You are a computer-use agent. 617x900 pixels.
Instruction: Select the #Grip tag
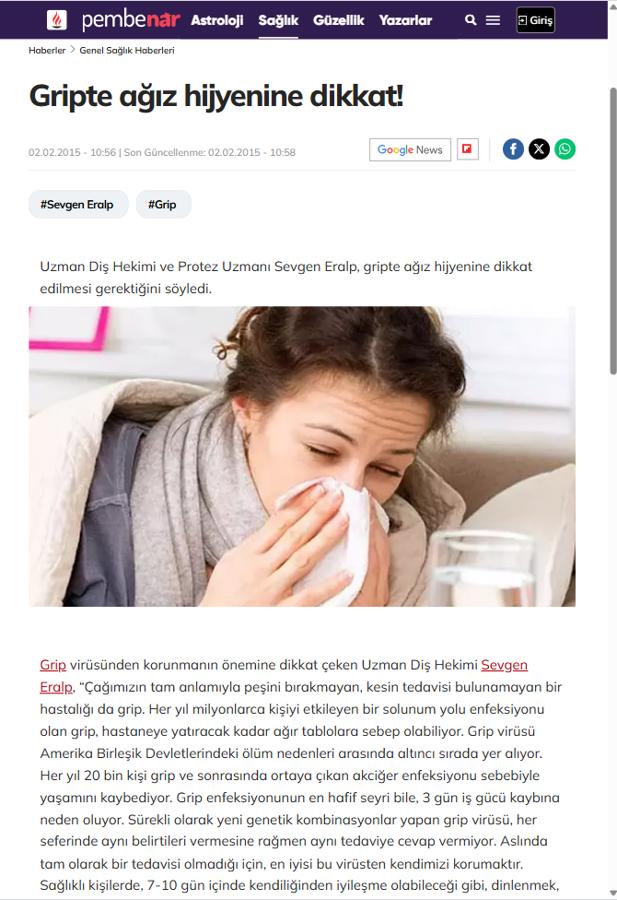(163, 204)
